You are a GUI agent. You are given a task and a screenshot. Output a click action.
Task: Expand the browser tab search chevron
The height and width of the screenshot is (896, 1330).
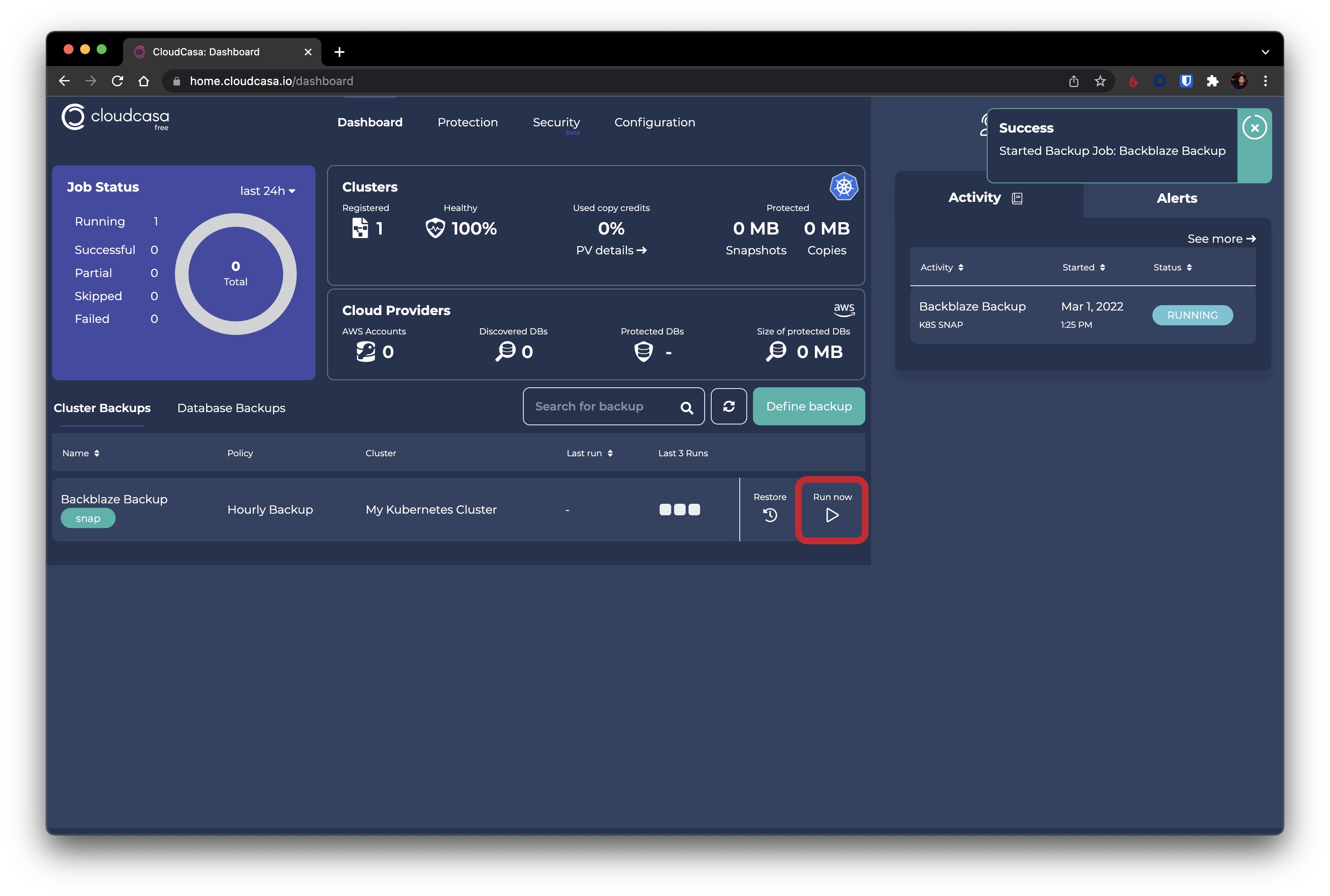(1265, 52)
